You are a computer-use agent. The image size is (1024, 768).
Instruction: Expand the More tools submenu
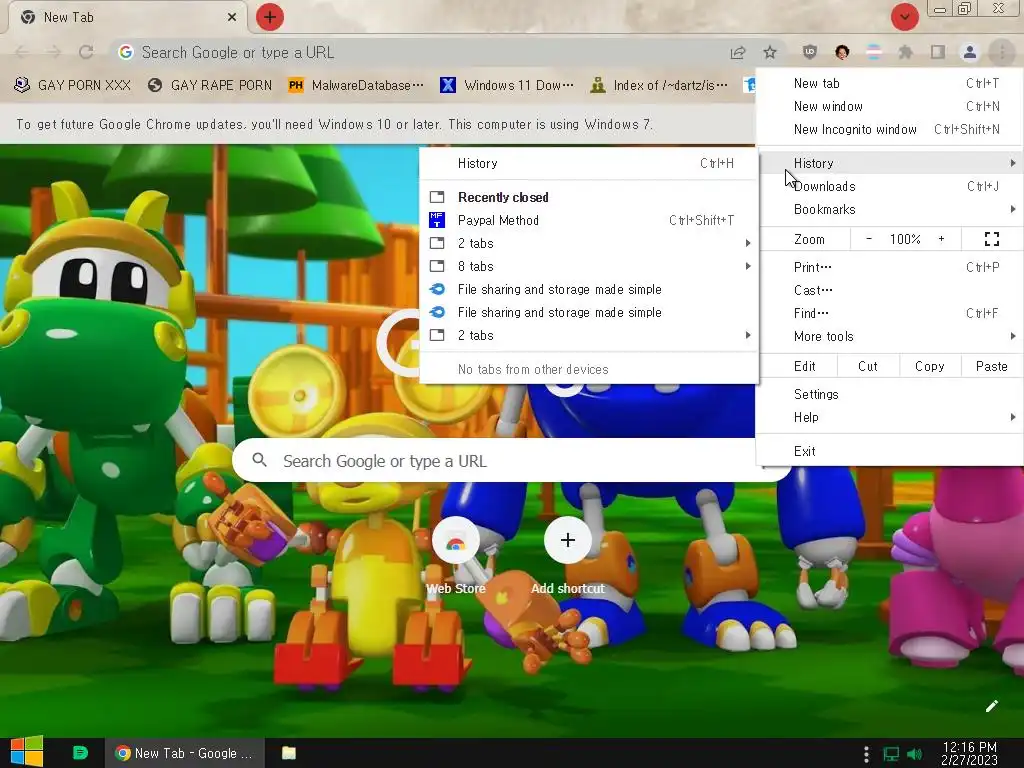pos(890,336)
